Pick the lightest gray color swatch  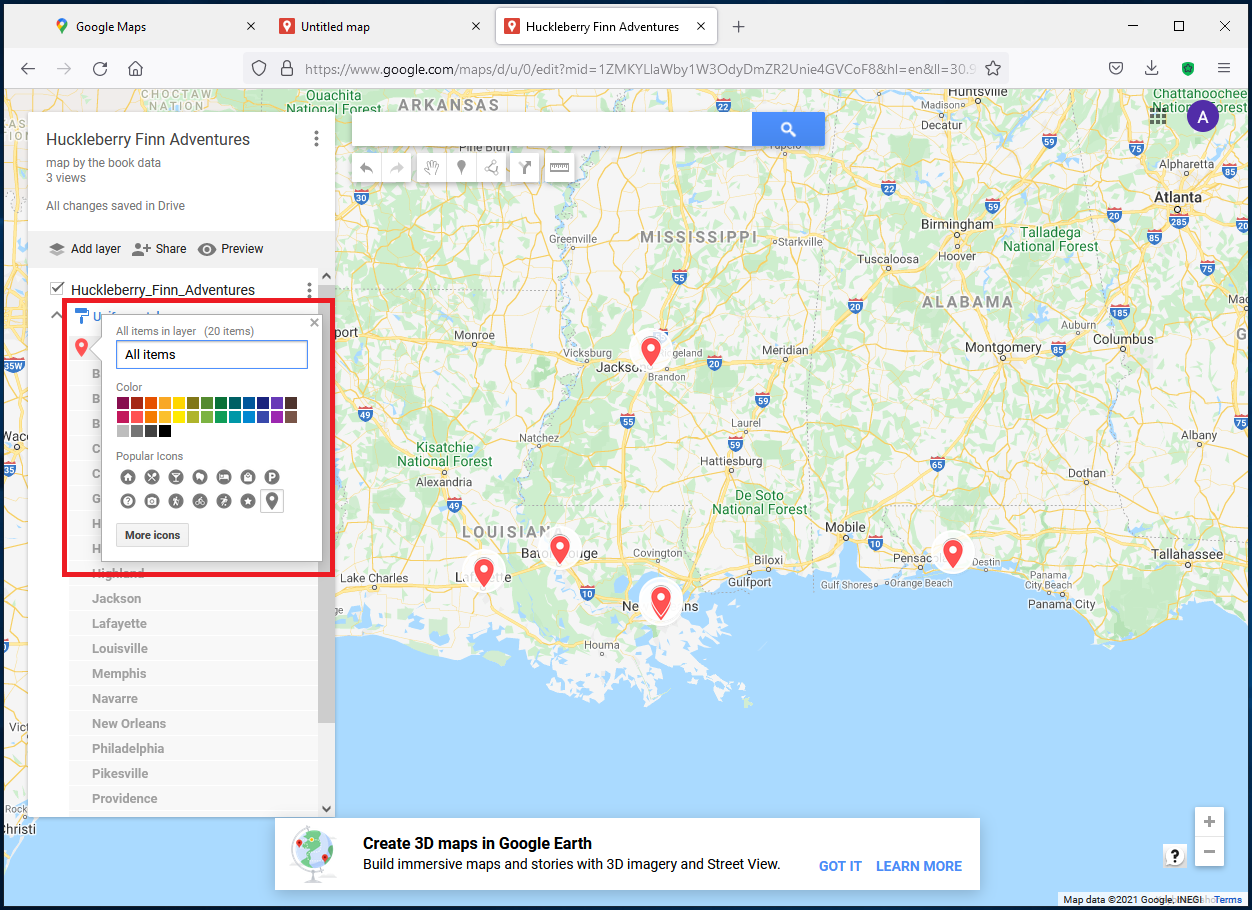pos(123,431)
